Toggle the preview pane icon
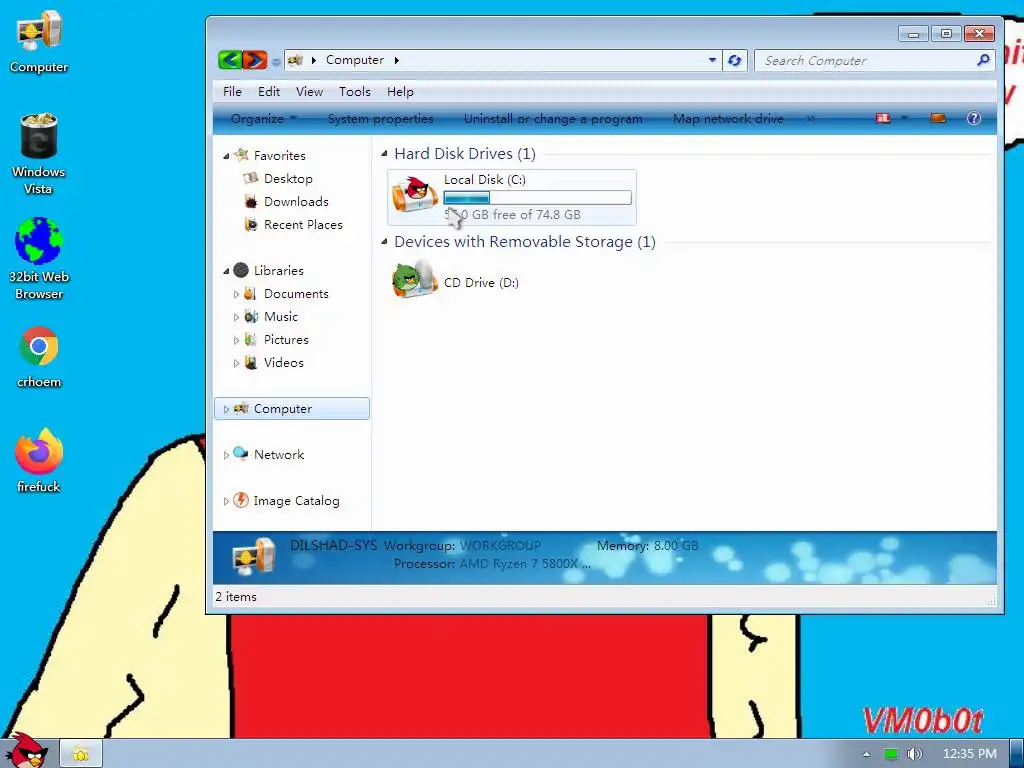The width and height of the screenshot is (1024, 768). pos(938,118)
